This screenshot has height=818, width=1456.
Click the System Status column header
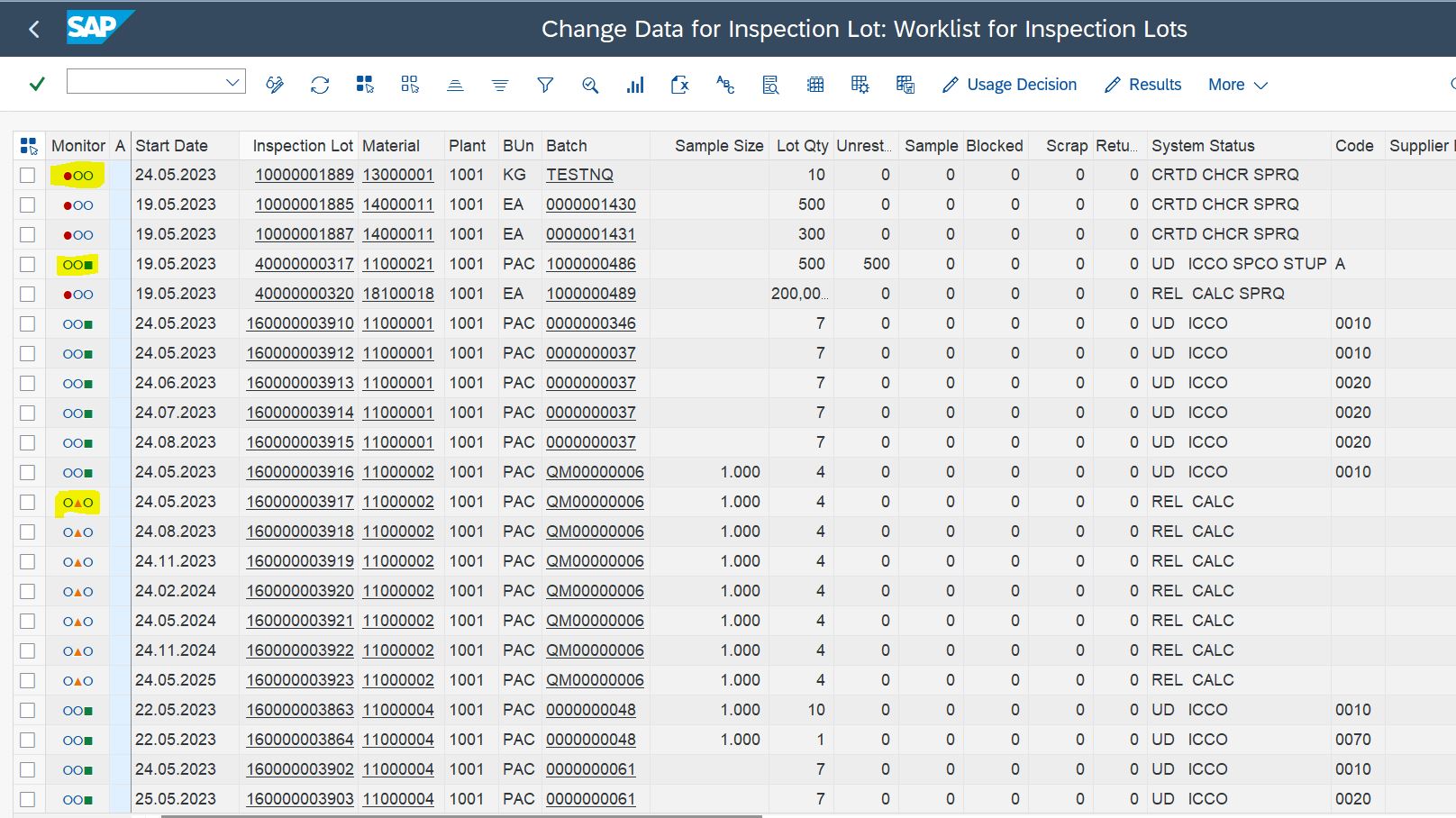(1203, 146)
